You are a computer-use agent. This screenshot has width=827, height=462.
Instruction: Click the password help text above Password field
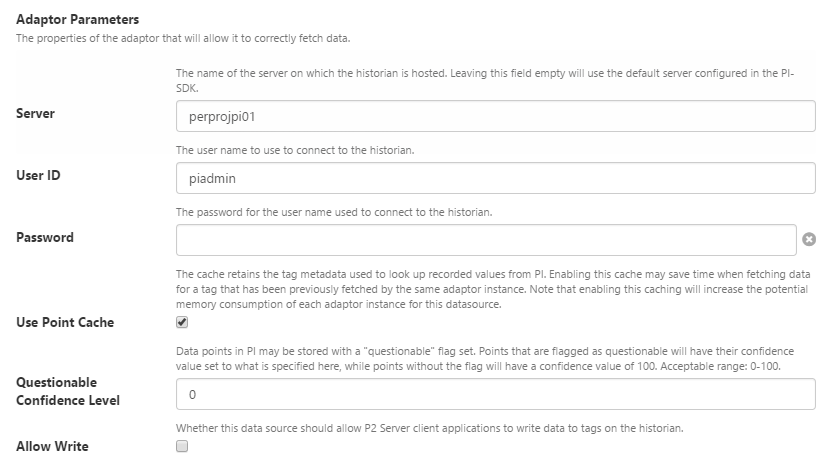(x=334, y=212)
